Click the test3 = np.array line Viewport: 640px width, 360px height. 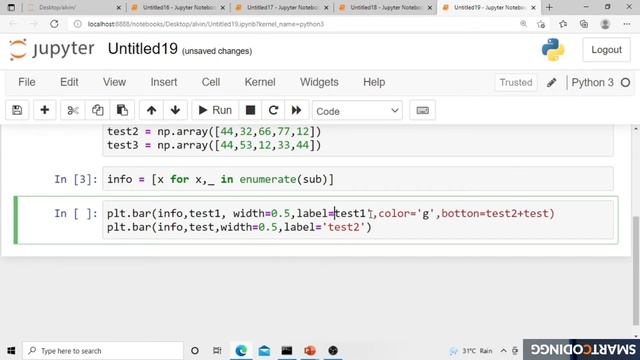[x=214, y=145]
